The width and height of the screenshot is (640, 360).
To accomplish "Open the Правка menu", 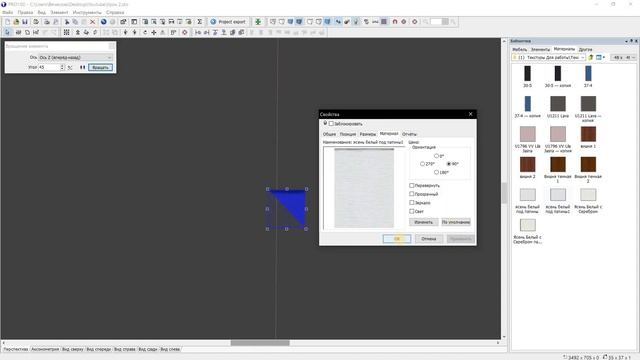I will pos(25,12).
